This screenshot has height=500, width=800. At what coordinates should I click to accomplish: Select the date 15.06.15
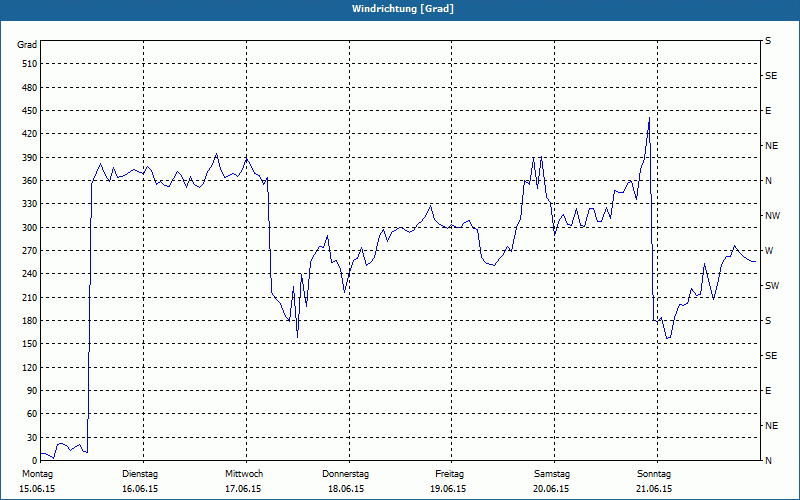coord(37,489)
